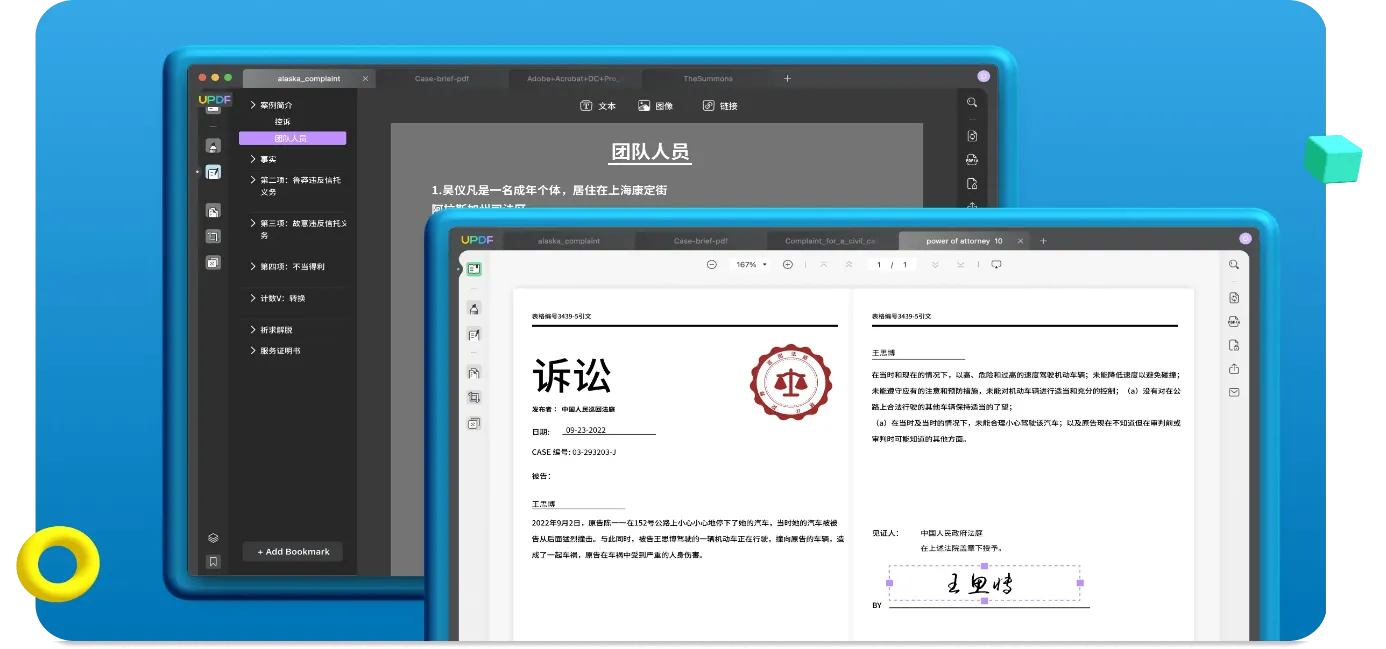Click the Add Bookmark button
The height and width of the screenshot is (649, 1386).
click(x=293, y=552)
